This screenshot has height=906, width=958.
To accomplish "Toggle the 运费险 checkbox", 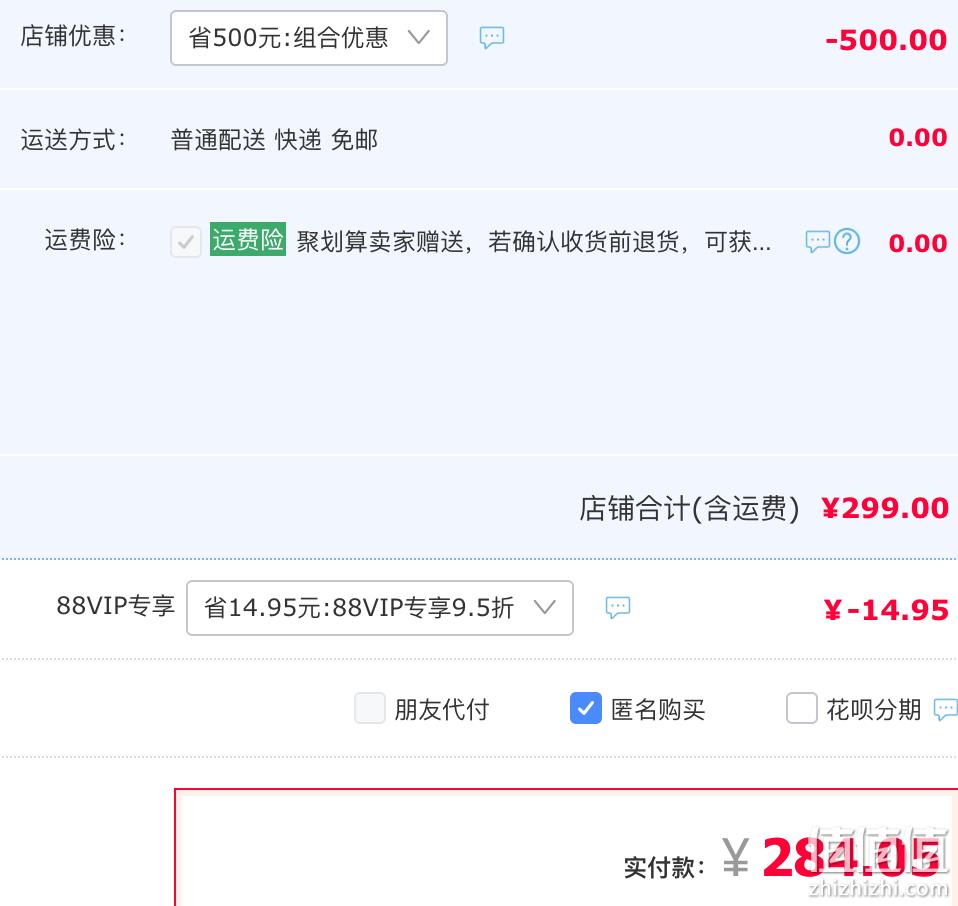I will (x=186, y=242).
